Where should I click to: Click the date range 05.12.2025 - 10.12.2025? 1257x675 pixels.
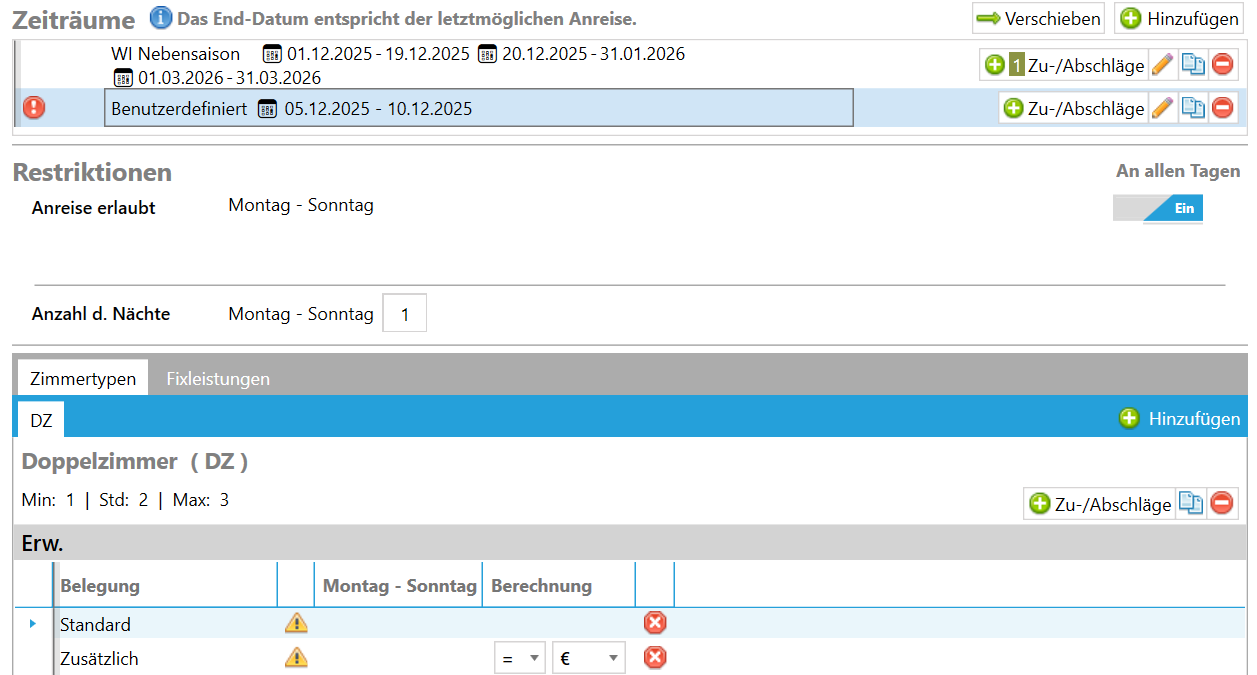coord(378,109)
